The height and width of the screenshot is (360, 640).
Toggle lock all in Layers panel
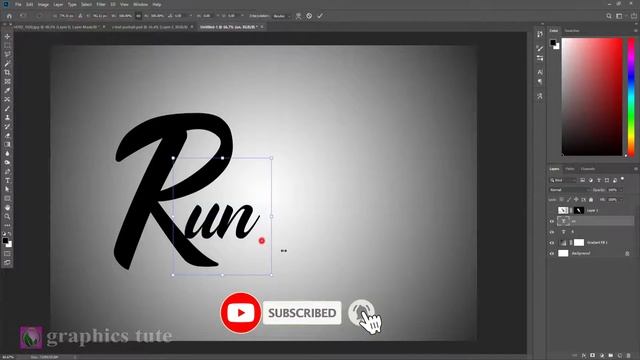point(591,200)
